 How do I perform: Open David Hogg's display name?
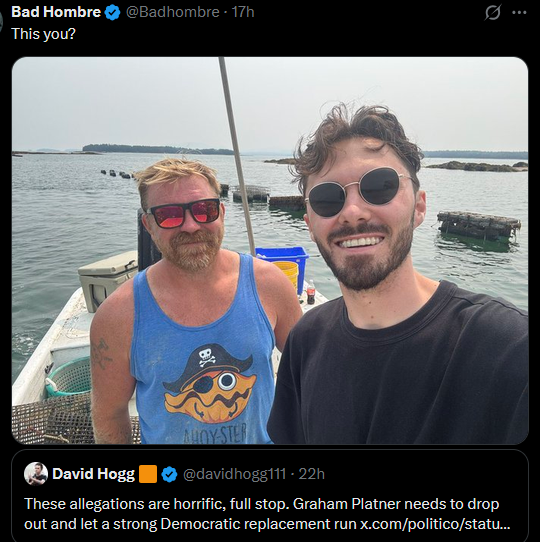93,474
